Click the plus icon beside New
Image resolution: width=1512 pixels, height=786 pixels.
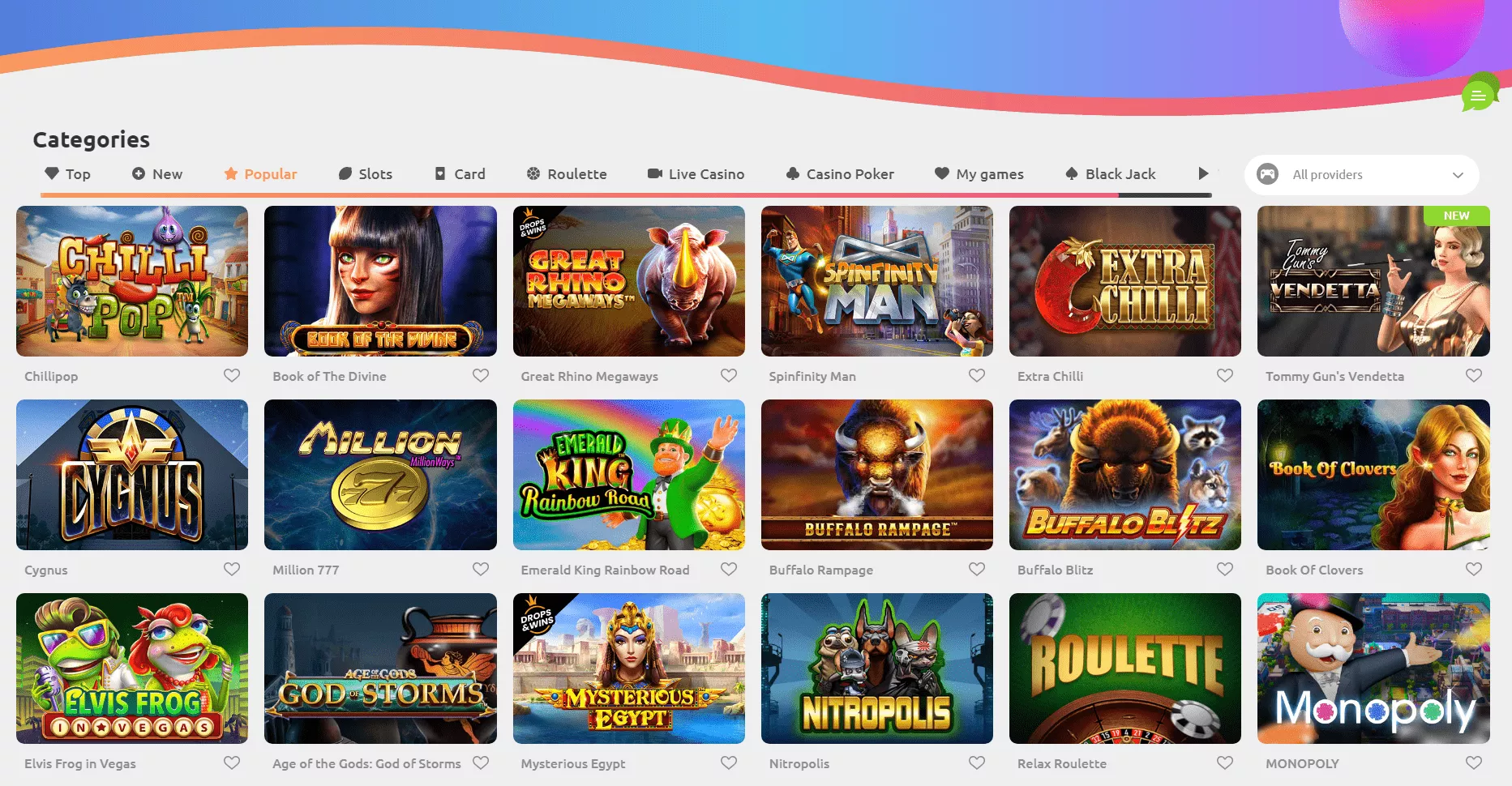pyautogui.click(x=139, y=173)
